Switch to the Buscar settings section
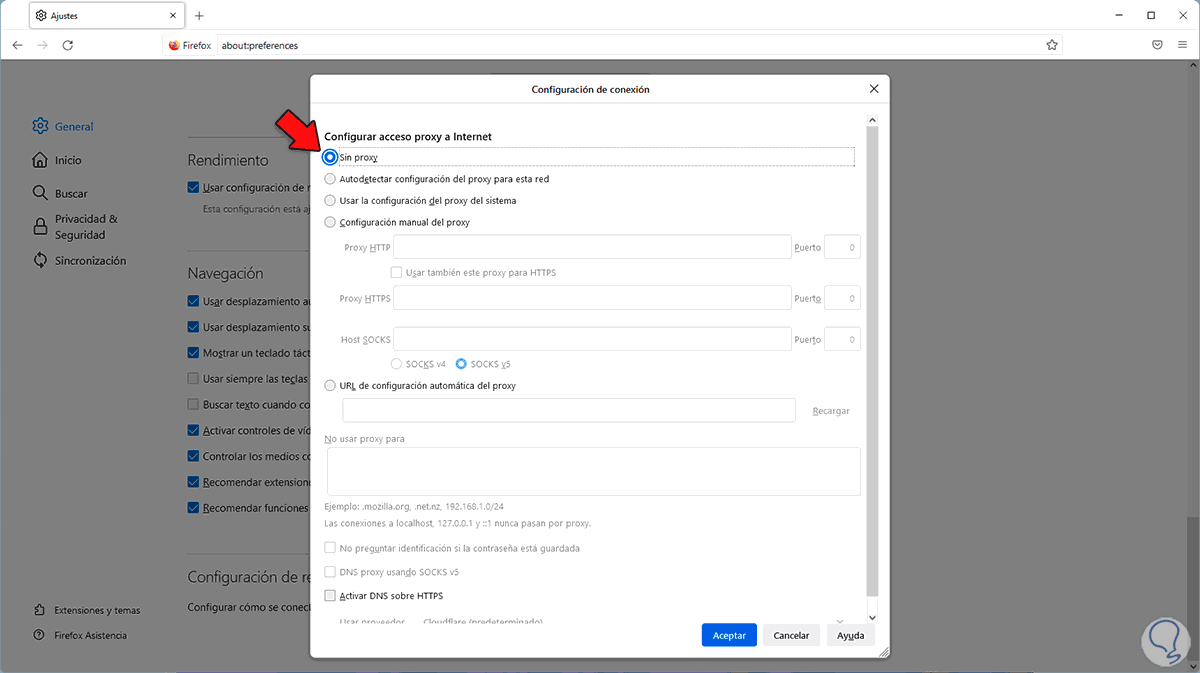The height and width of the screenshot is (673, 1200). (x=71, y=193)
